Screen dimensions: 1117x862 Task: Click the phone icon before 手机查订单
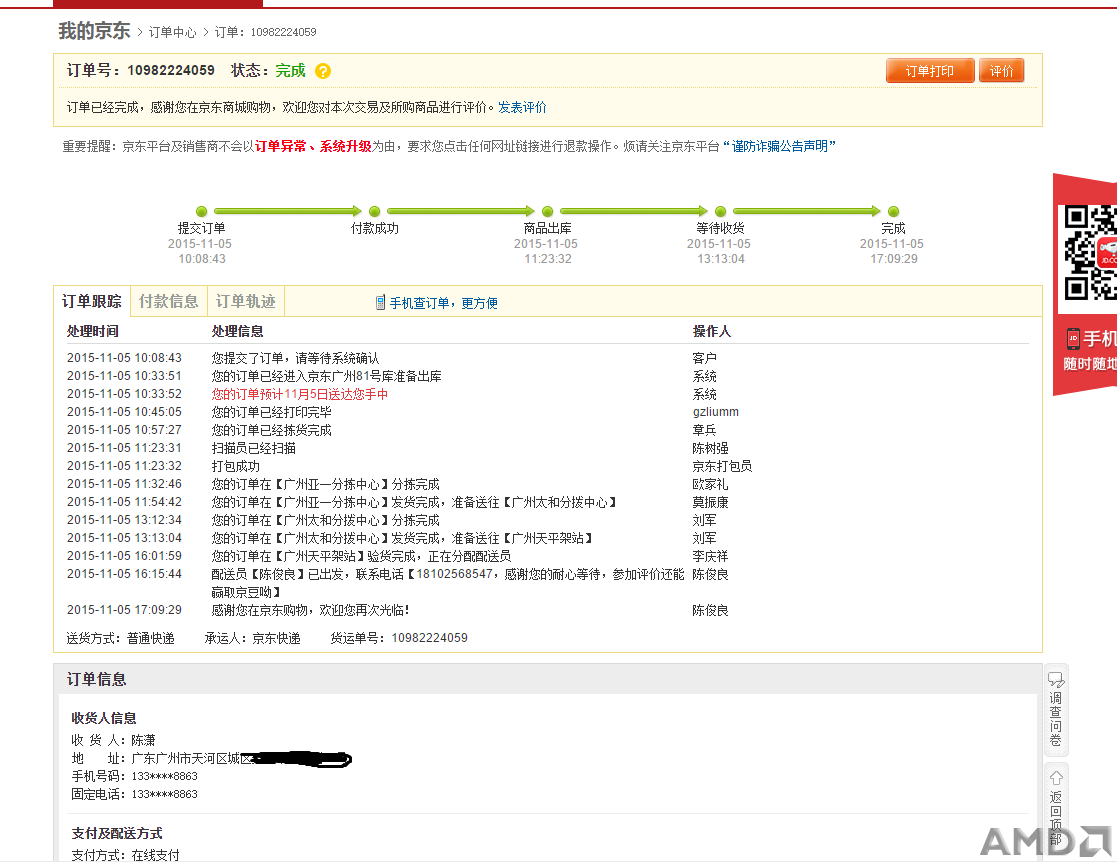tap(380, 303)
